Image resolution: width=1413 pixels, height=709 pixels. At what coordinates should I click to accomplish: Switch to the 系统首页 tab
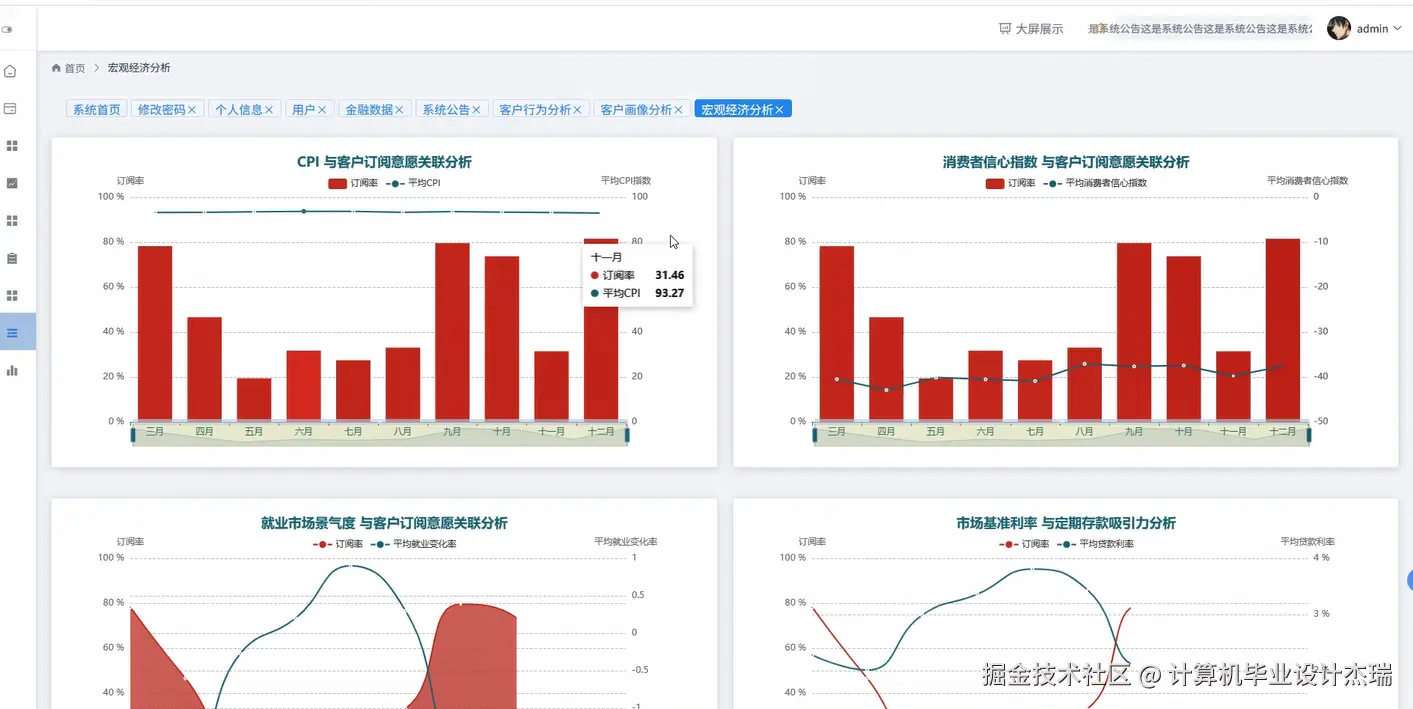click(97, 109)
